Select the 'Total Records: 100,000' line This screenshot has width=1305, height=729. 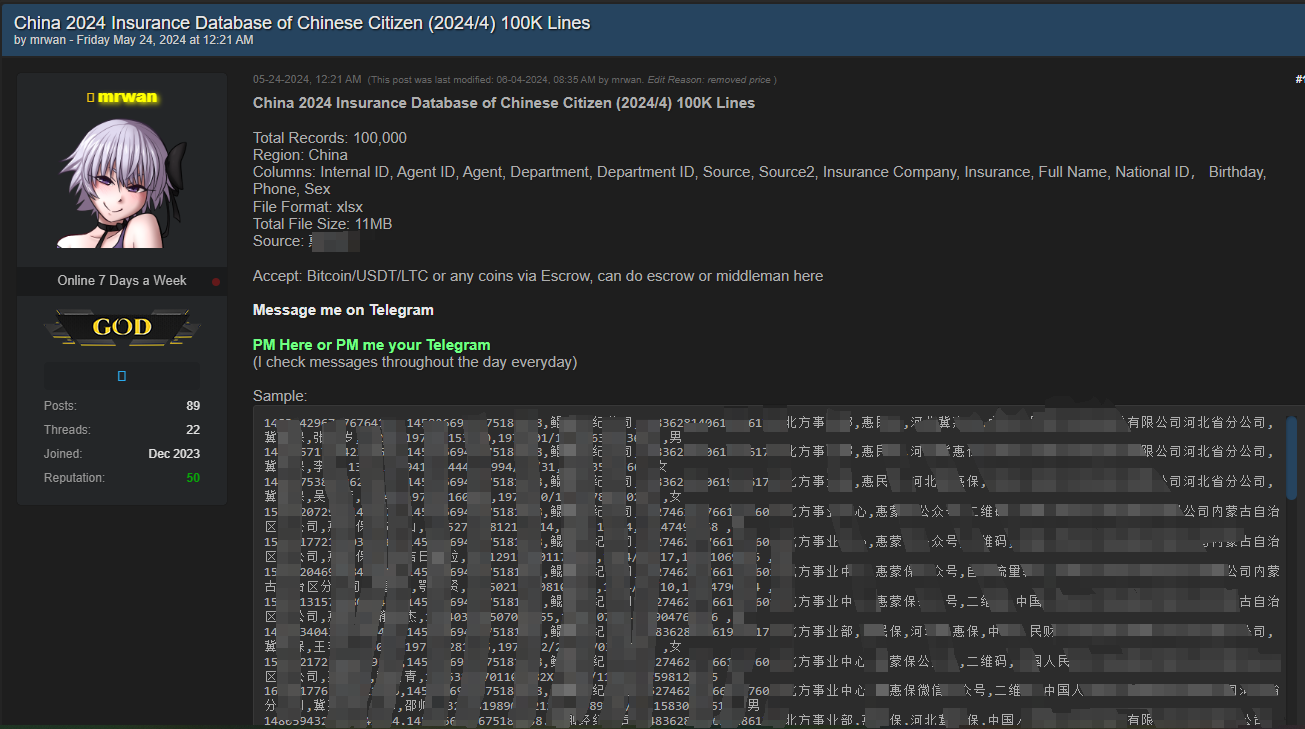click(330, 138)
